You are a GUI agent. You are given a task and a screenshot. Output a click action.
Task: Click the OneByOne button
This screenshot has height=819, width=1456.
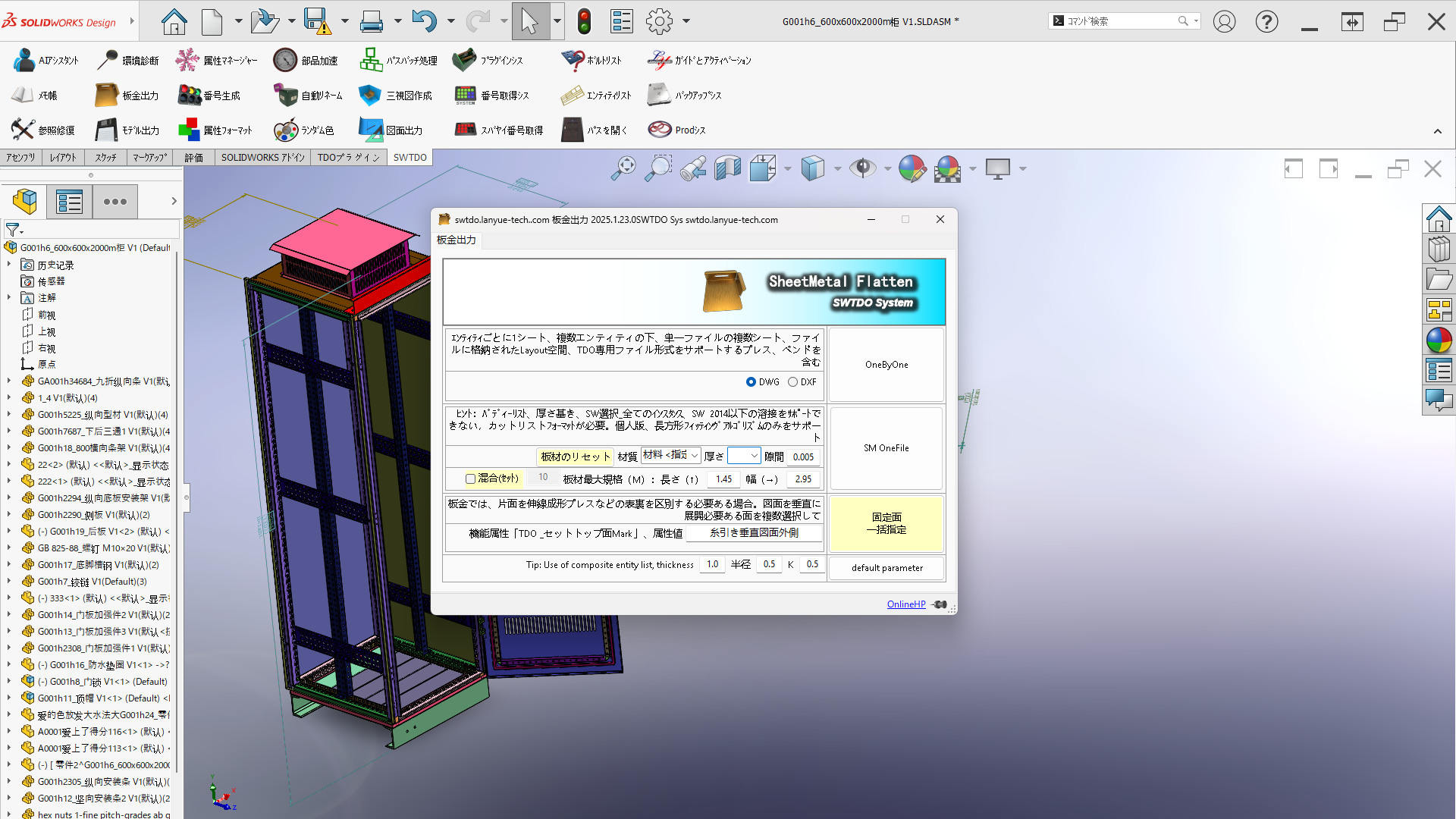[886, 365]
